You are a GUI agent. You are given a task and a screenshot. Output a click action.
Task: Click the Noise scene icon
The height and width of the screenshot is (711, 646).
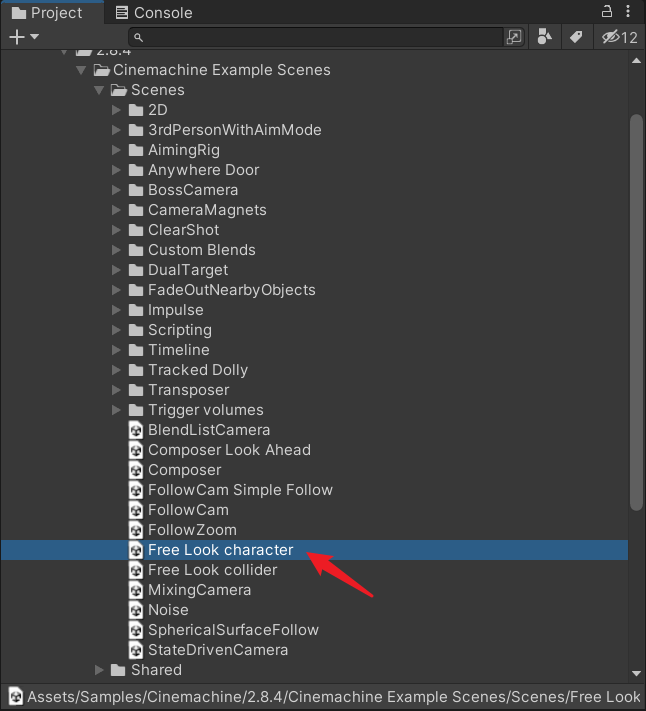[136, 610]
